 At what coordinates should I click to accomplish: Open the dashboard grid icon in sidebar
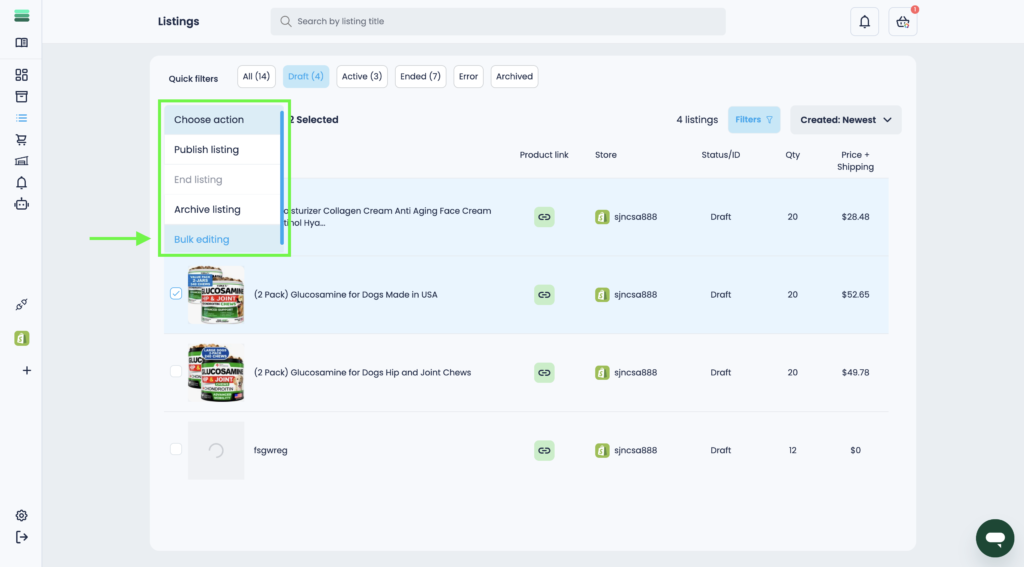pos(22,75)
